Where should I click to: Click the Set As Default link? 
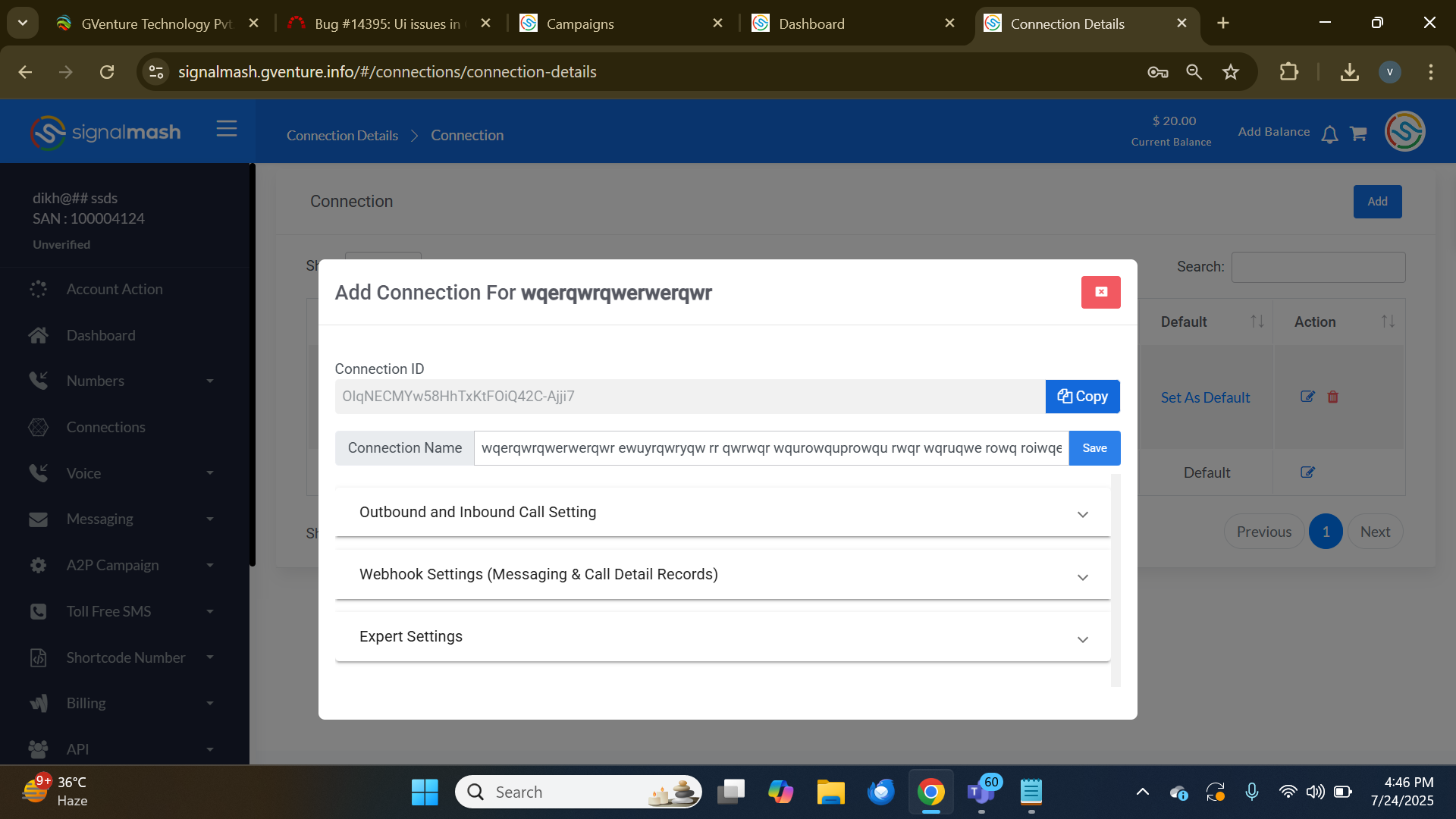click(1204, 397)
